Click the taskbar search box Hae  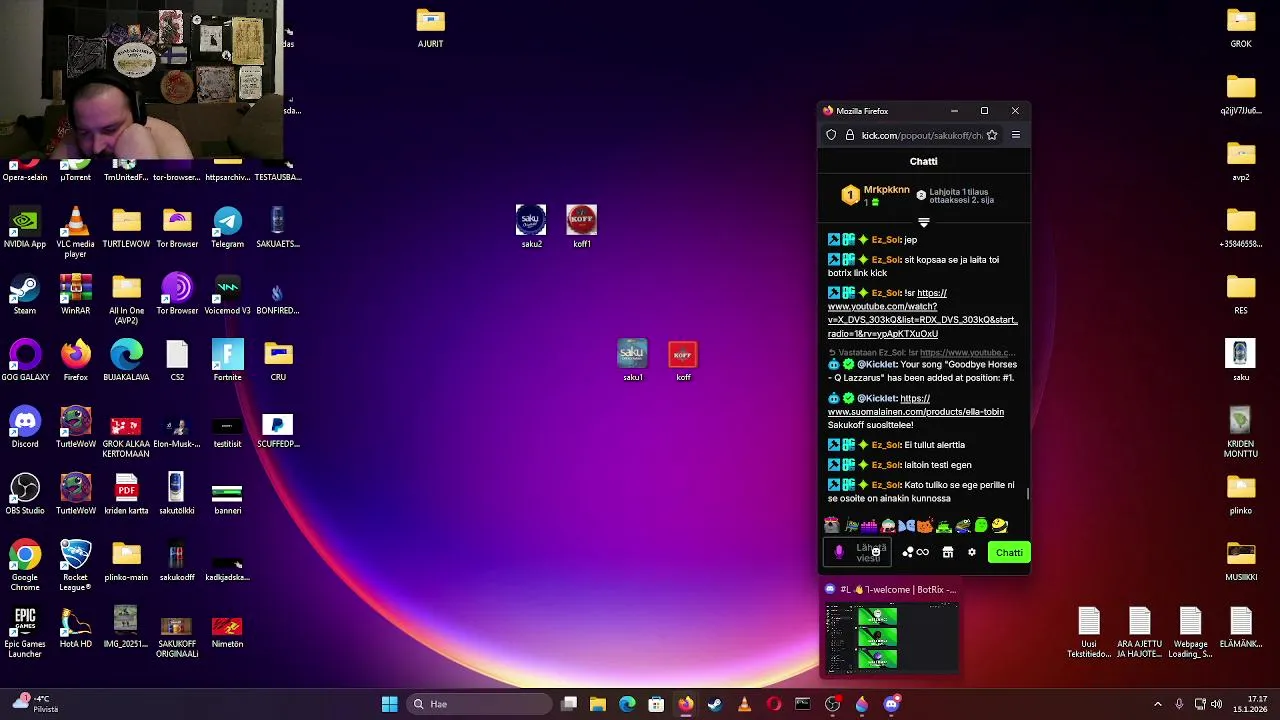(478, 704)
